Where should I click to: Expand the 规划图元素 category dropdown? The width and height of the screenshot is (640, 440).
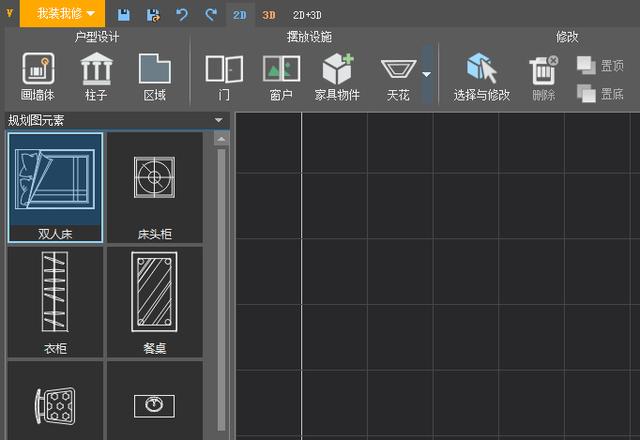[218, 121]
